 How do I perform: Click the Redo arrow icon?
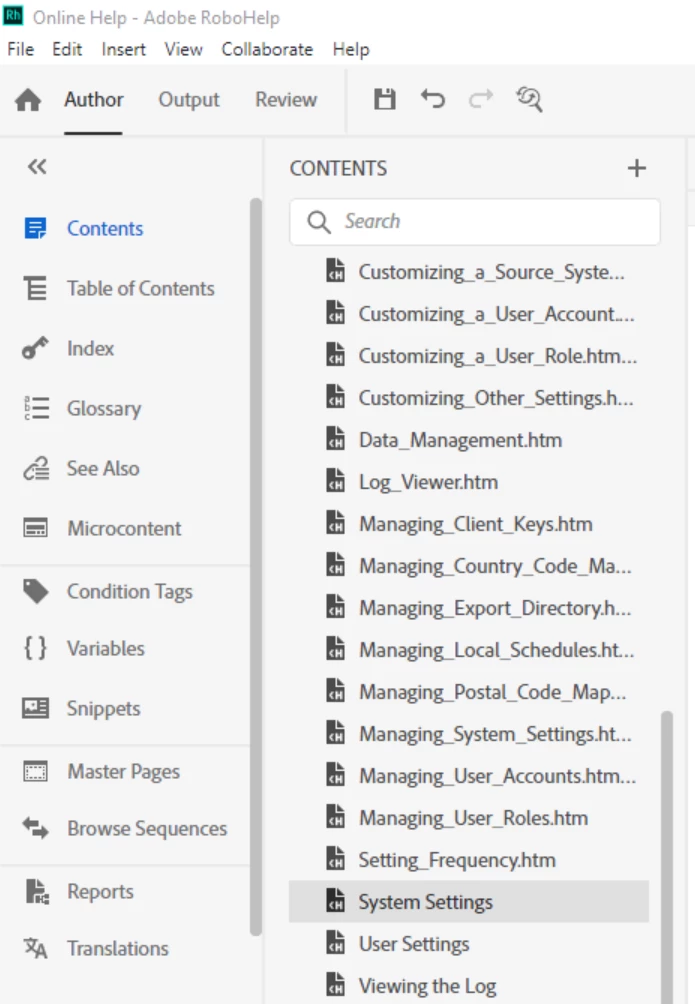[480, 99]
